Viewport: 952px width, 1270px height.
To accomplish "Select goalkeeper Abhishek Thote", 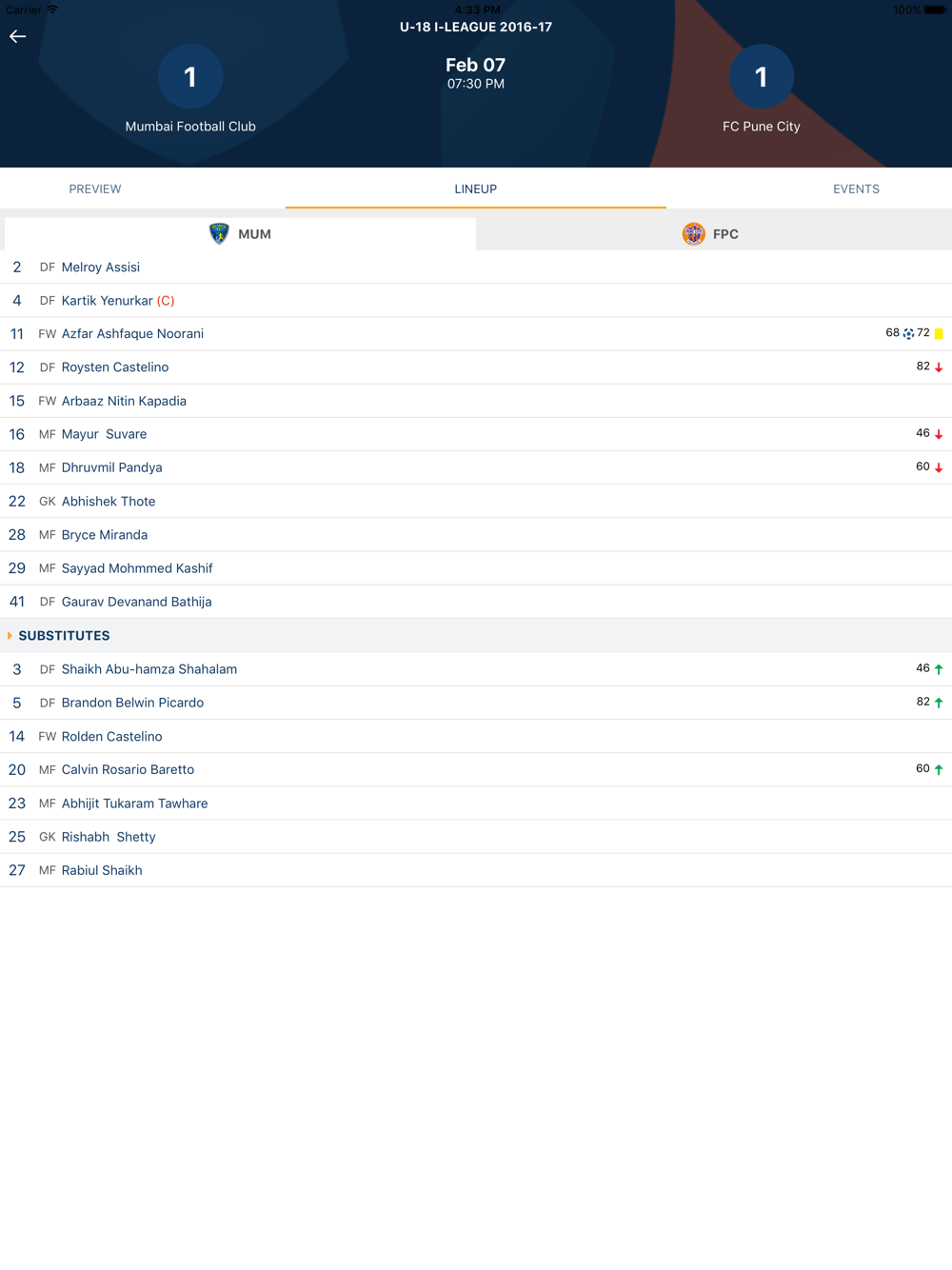I will click(476, 501).
